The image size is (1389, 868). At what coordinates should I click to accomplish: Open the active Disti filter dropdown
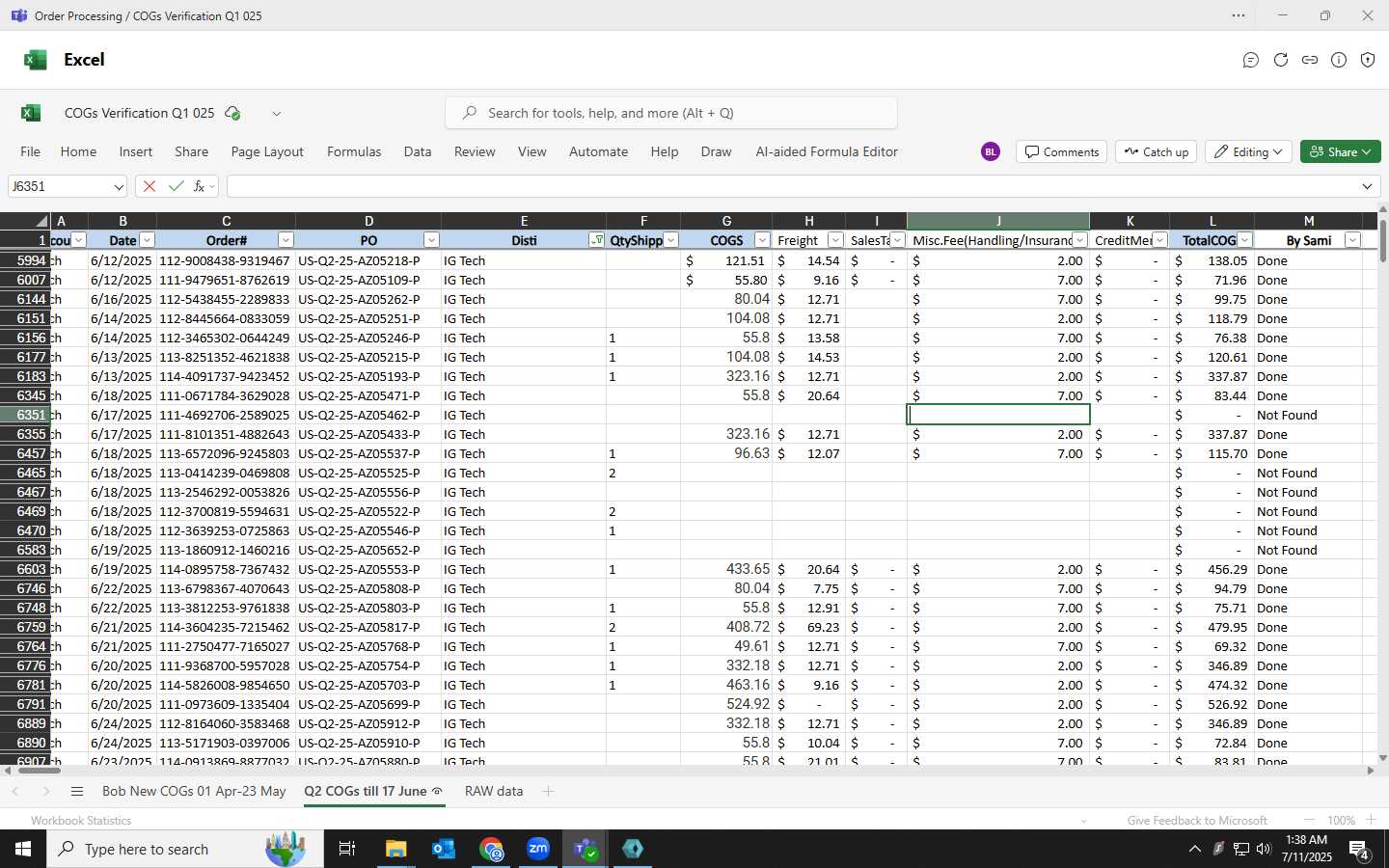596,240
